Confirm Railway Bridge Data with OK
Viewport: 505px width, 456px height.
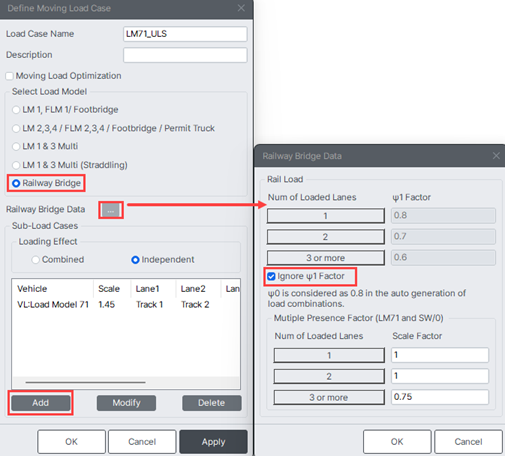click(x=397, y=442)
